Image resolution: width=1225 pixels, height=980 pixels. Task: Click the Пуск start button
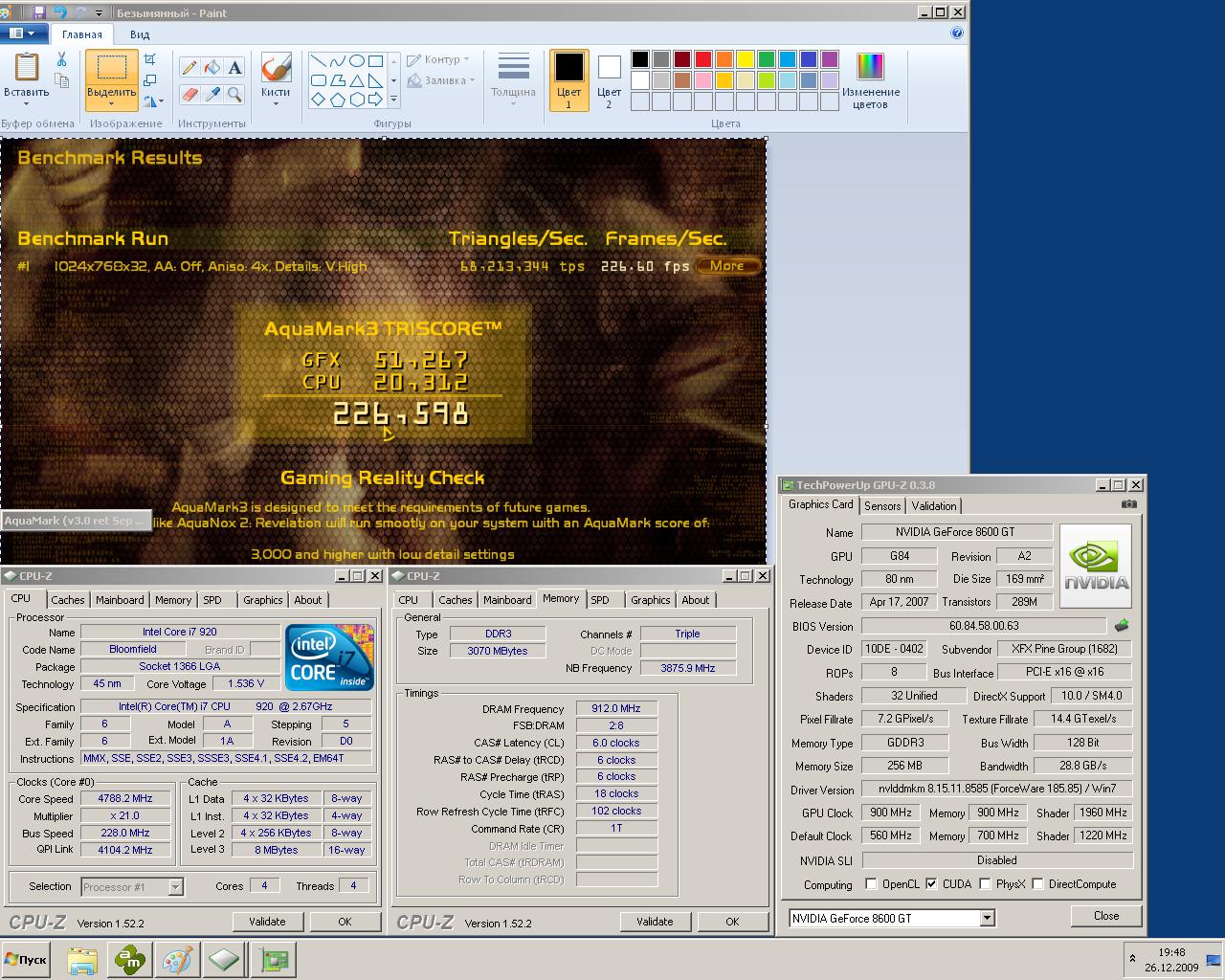(x=26, y=960)
